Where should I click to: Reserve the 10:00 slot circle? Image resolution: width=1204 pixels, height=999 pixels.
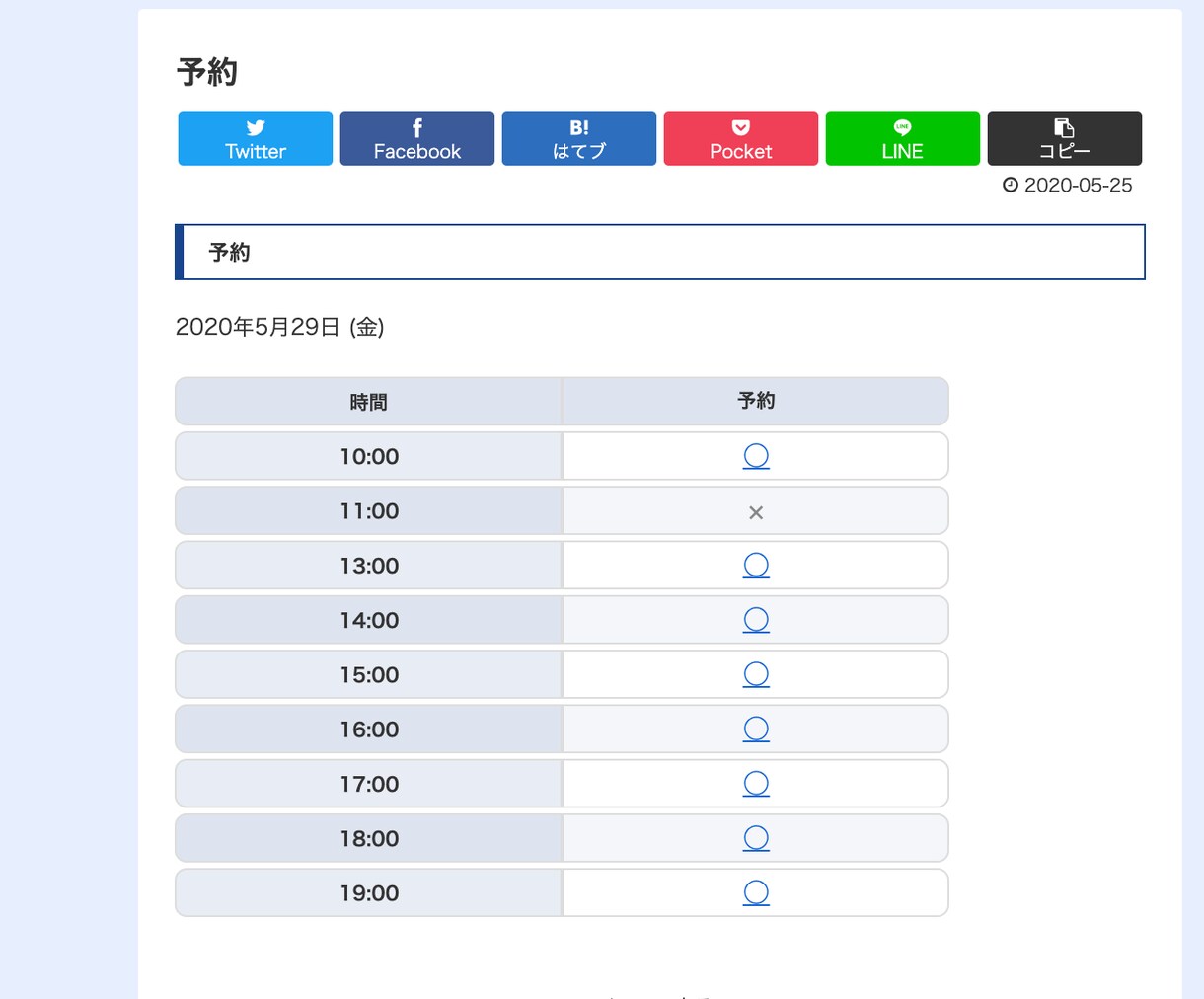pyautogui.click(x=756, y=456)
